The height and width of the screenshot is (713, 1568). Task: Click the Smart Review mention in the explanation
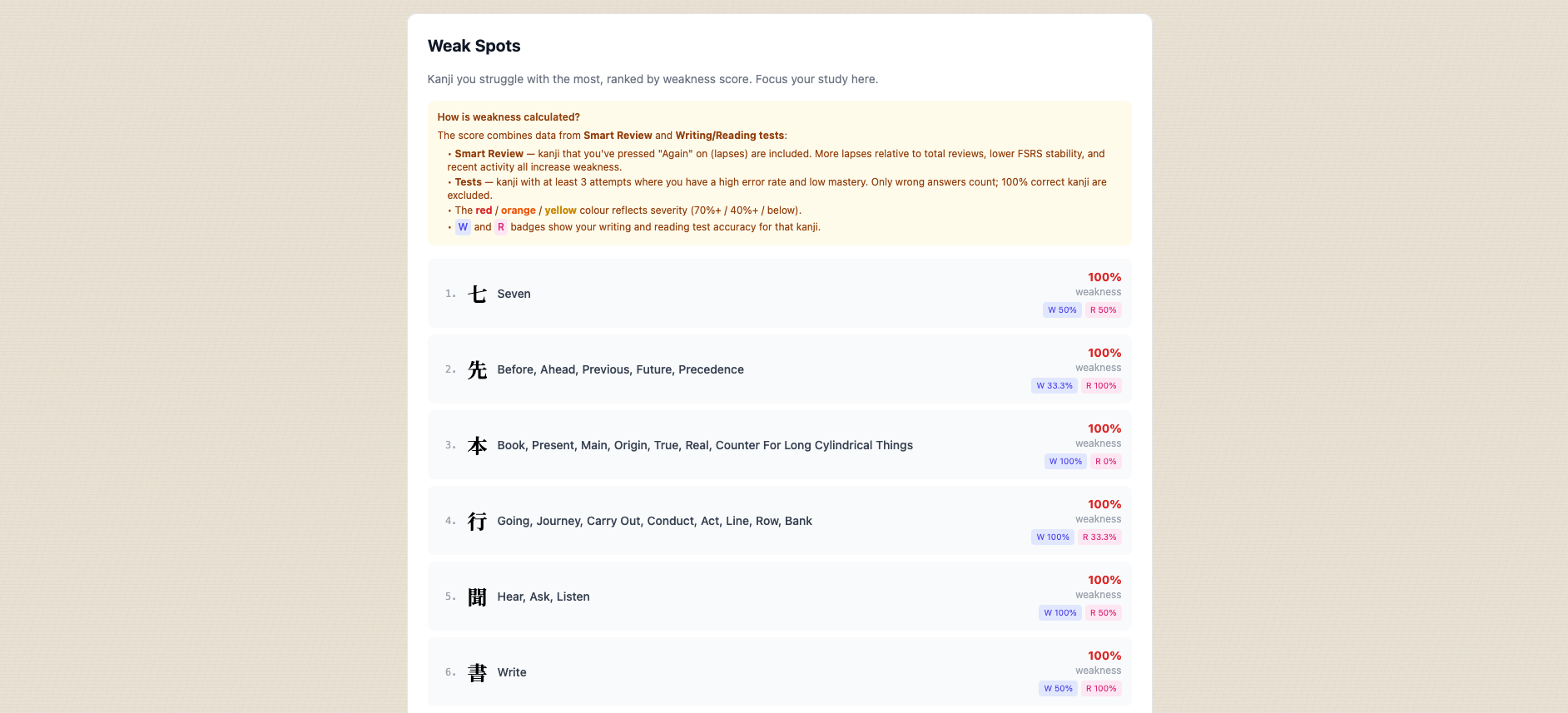click(x=618, y=135)
